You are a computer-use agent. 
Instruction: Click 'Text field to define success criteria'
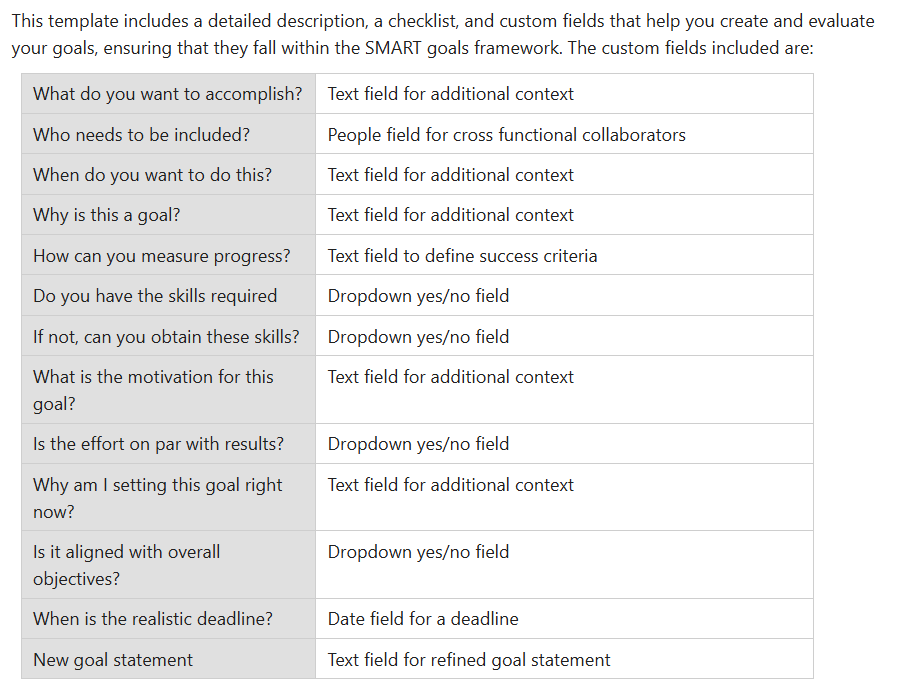coord(462,256)
